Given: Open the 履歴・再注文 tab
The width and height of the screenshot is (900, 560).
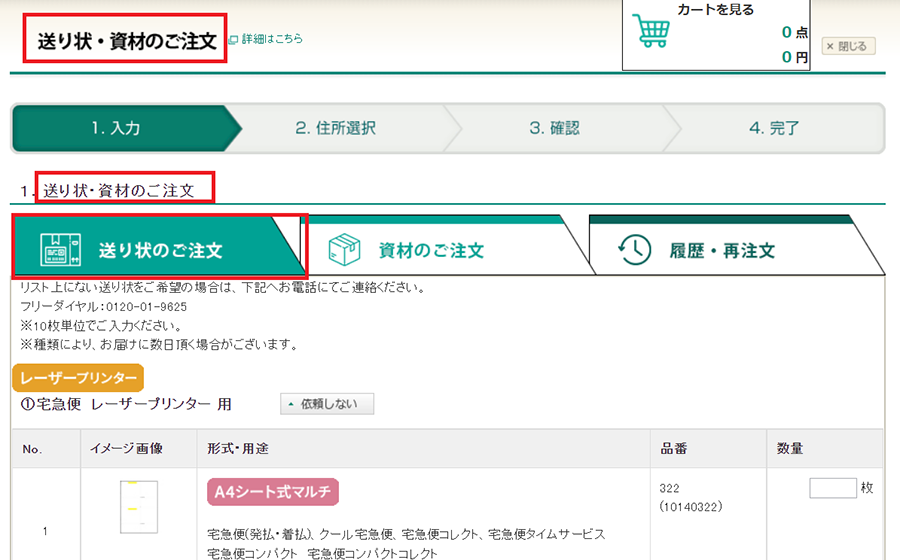Looking at the screenshot, I should [735, 247].
